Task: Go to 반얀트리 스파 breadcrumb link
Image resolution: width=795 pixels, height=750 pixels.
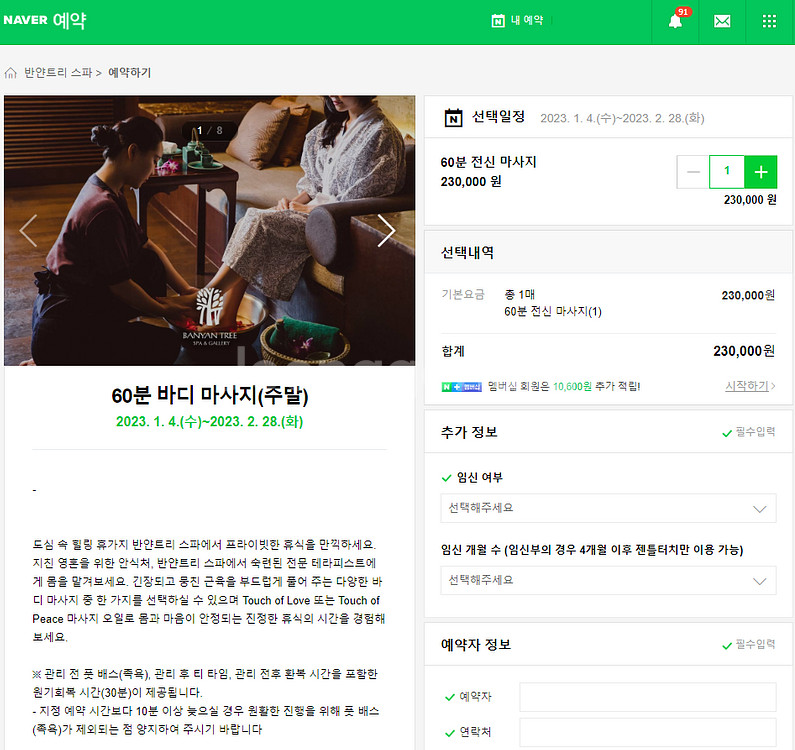Action: coord(58,73)
